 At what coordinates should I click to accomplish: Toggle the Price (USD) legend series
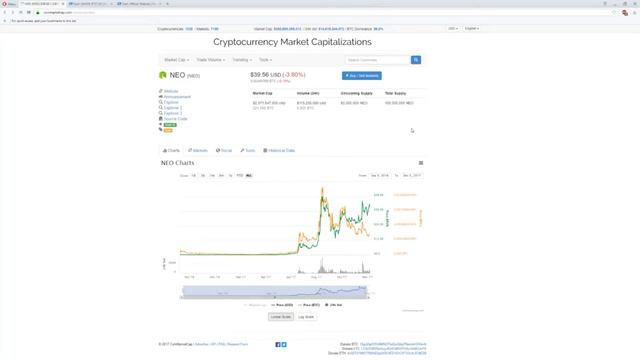(282, 305)
